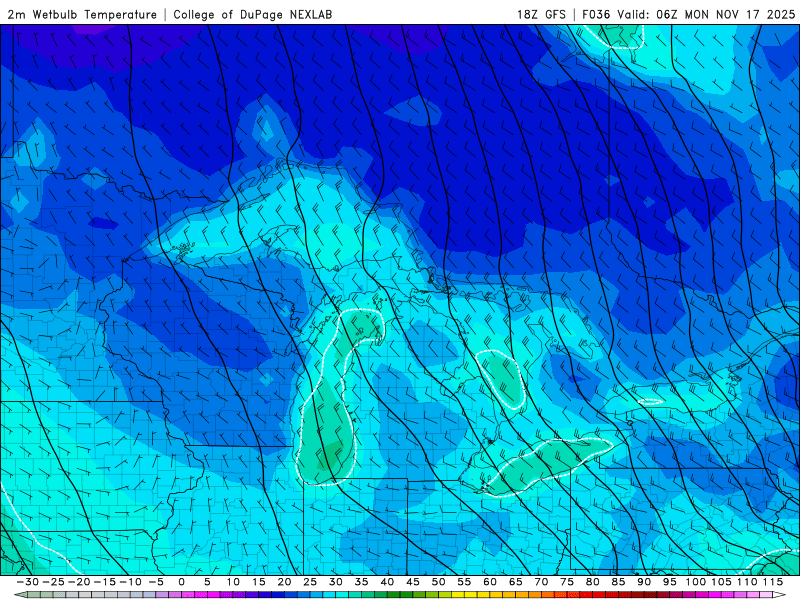The height and width of the screenshot is (600, 800).
Task: Click the legend value "-30"
Action: pos(28,582)
